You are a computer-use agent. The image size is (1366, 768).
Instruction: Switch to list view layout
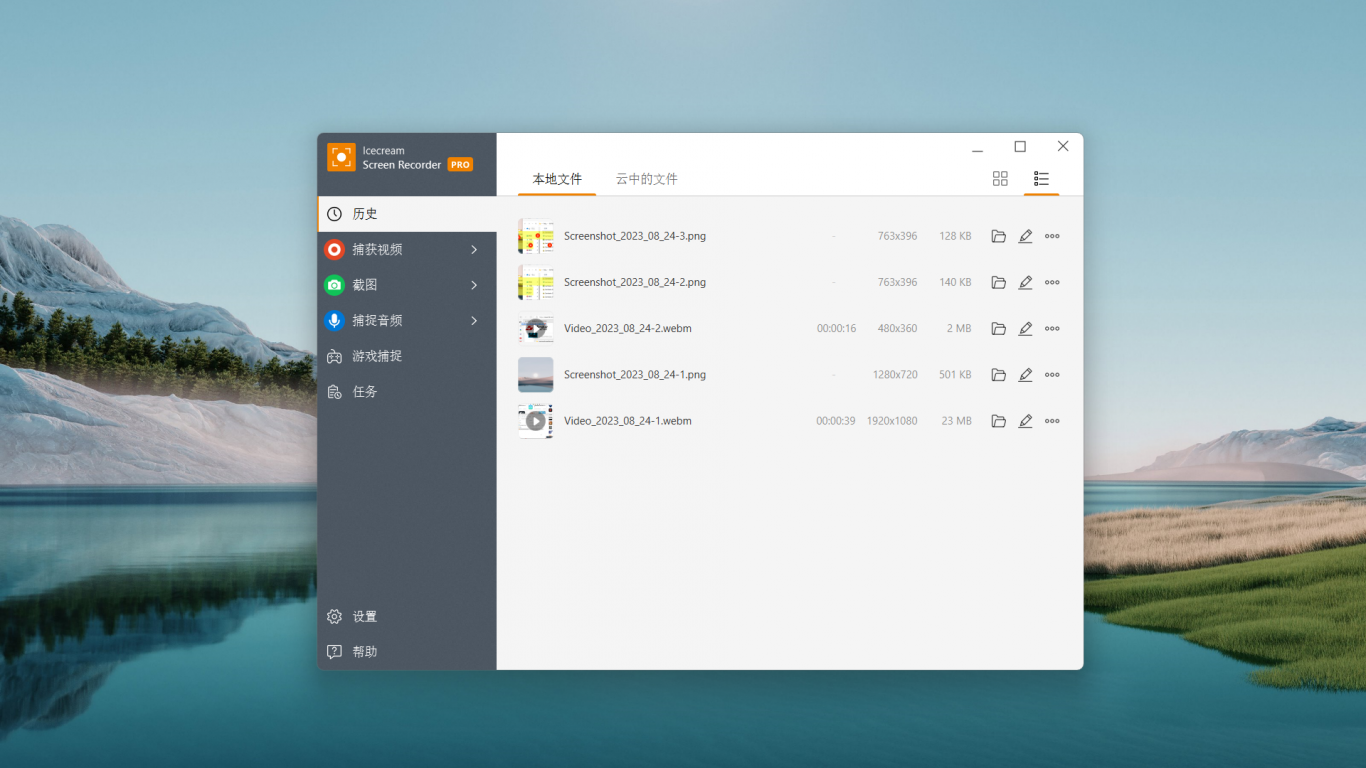tap(1041, 179)
